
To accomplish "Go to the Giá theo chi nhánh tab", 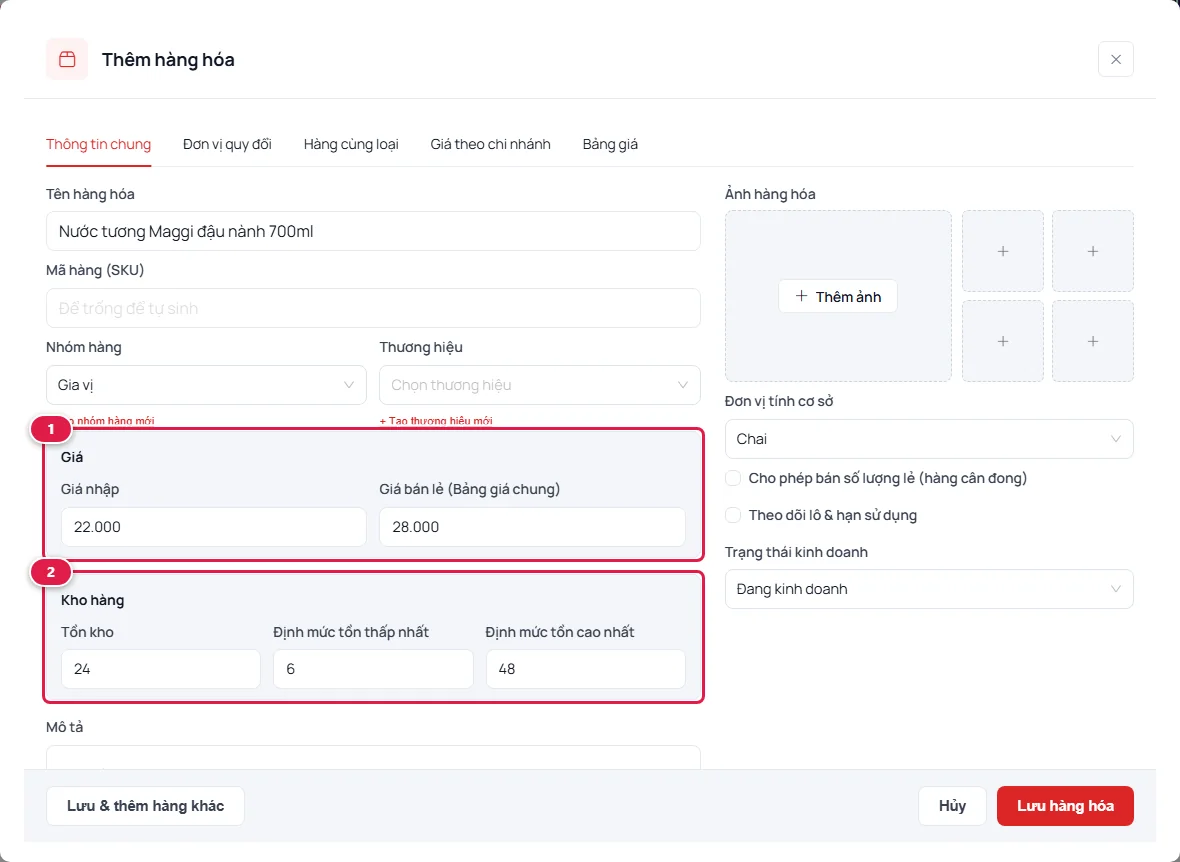I will pos(491,144).
